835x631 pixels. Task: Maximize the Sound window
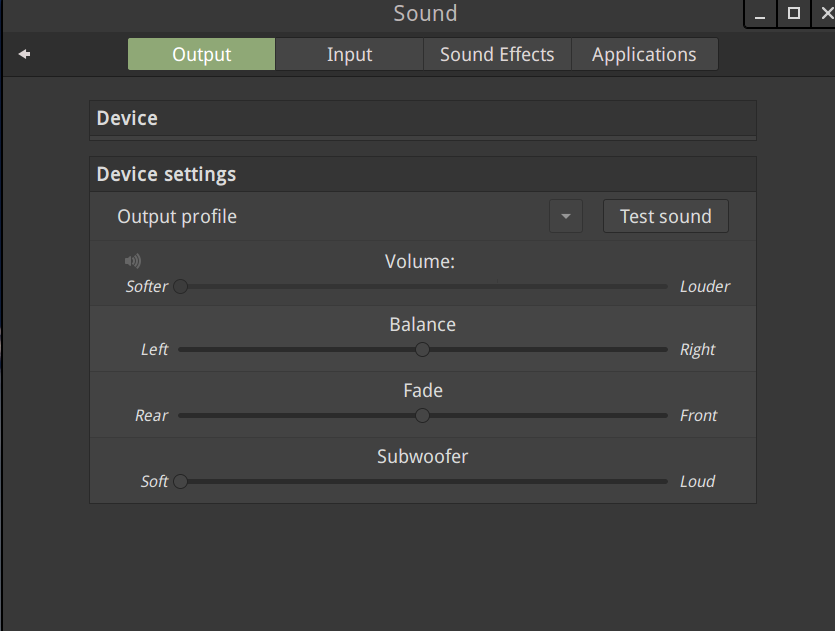coord(793,14)
